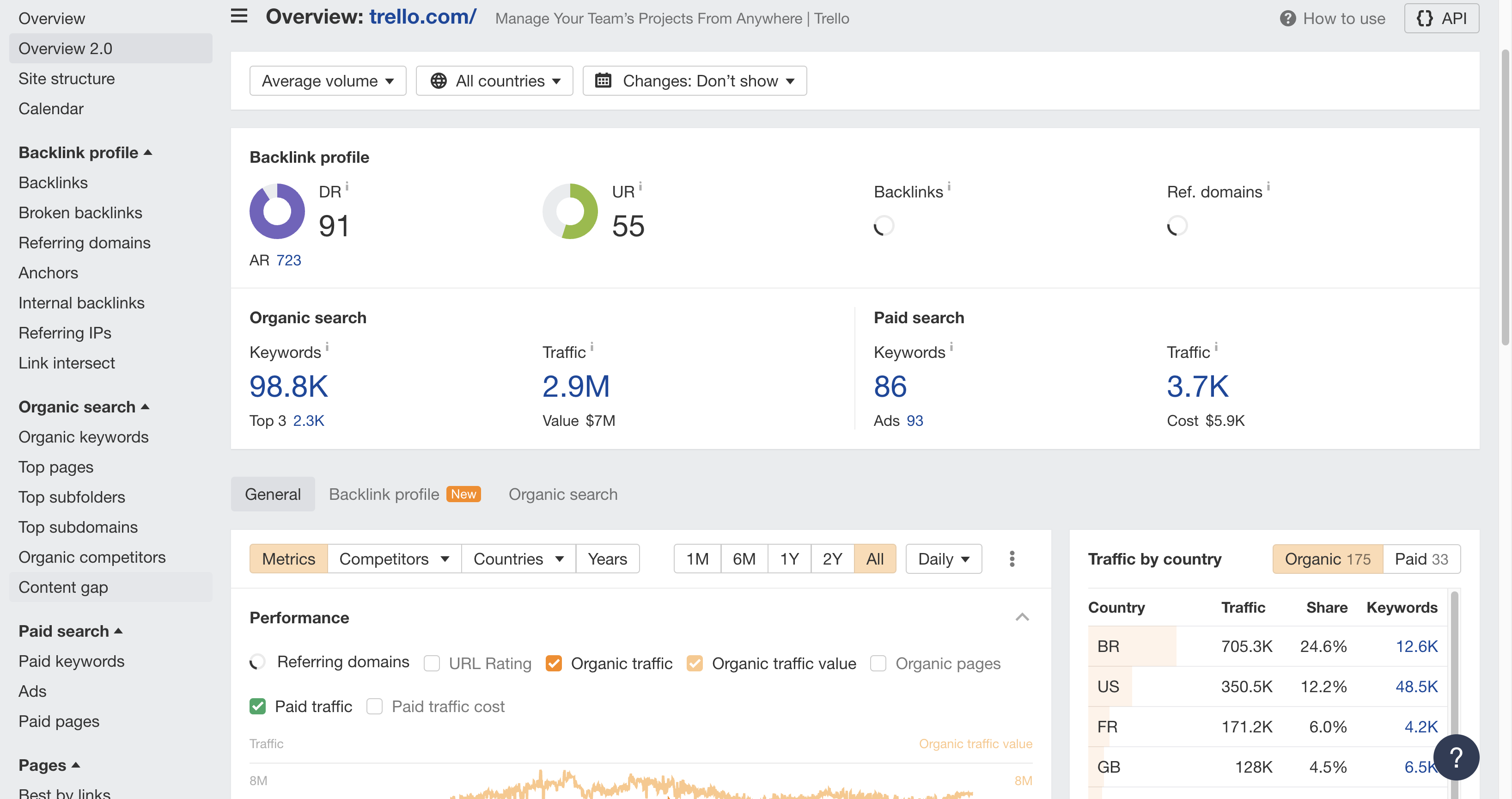Open the API curly braces button
Screen dimensions: 1512x799
(x=1441, y=18)
